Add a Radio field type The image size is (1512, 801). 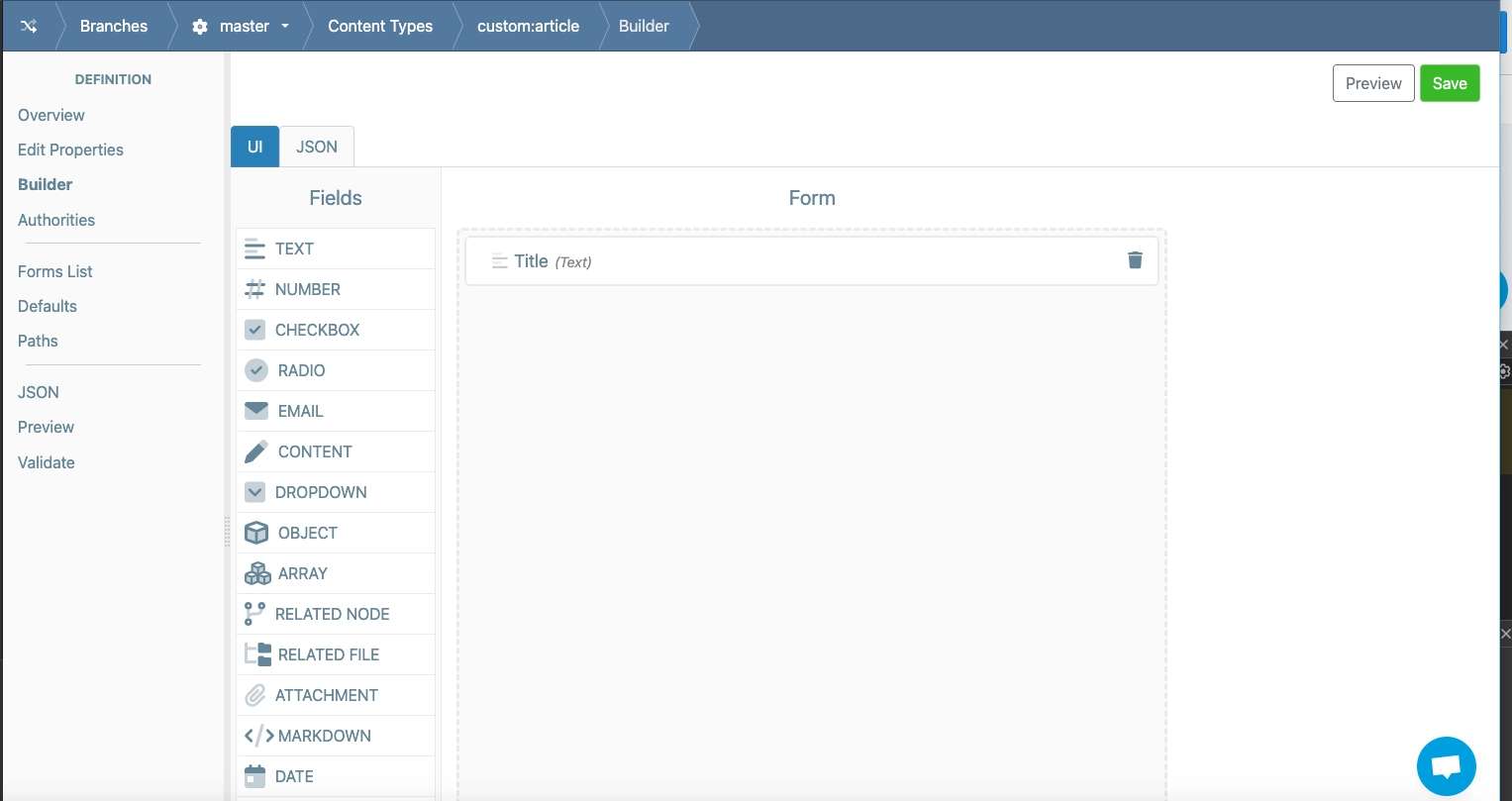301,370
